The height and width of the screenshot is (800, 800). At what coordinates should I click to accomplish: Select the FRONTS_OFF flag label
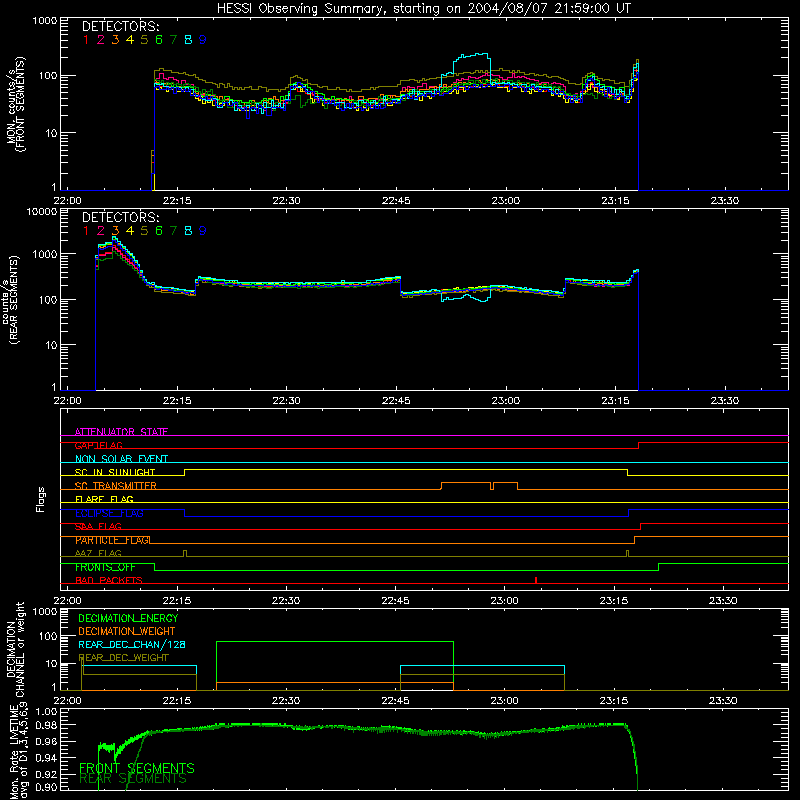(x=105, y=567)
